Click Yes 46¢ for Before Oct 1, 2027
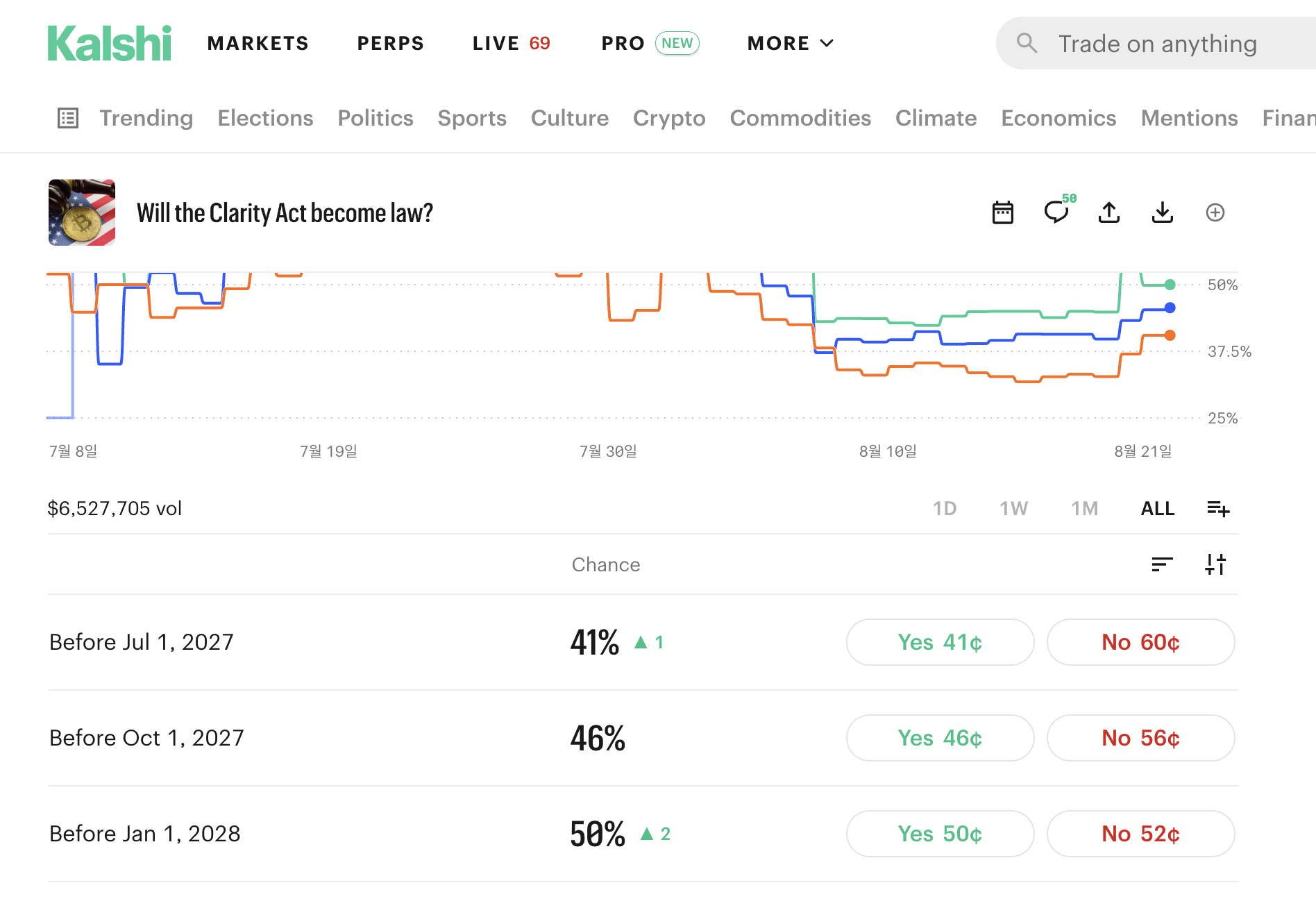The width and height of the screenshot is (1316, 908). click(x=940, y=738)
